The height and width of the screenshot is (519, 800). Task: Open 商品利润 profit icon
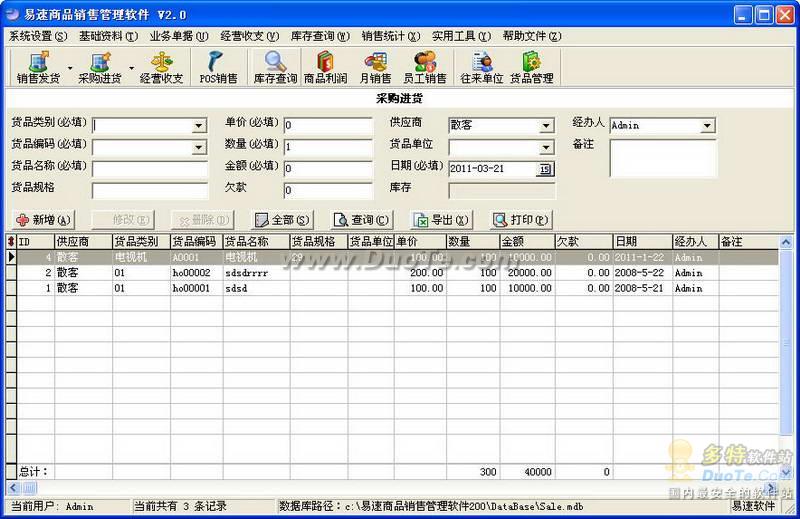pos(326,68)
